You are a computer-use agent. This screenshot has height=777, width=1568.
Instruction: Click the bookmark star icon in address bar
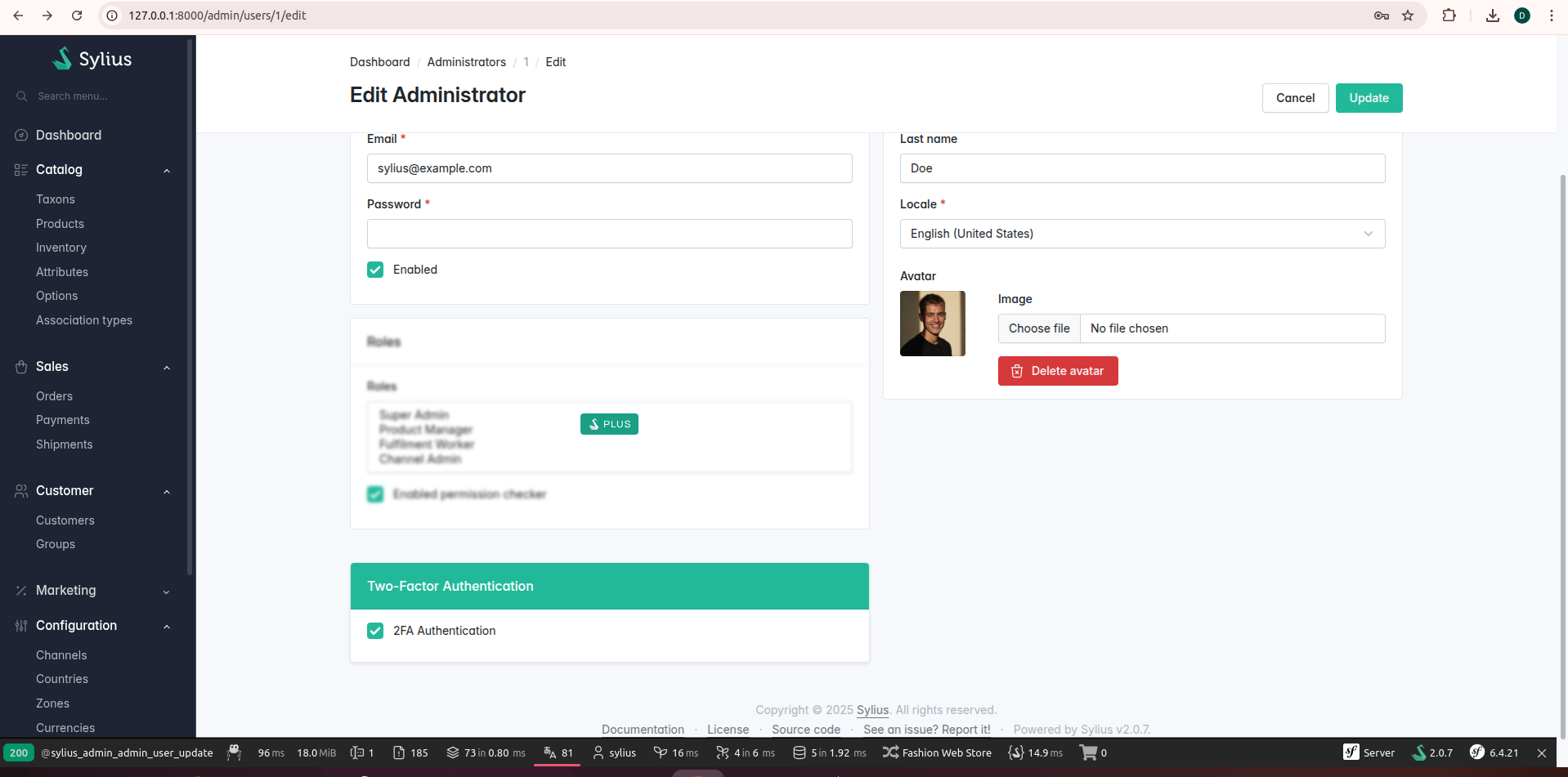click(1408, 16)
